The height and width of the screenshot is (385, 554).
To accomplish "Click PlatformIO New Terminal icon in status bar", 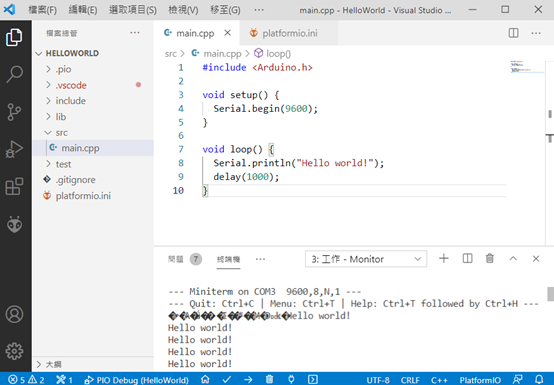I will [x=313, y=380].
